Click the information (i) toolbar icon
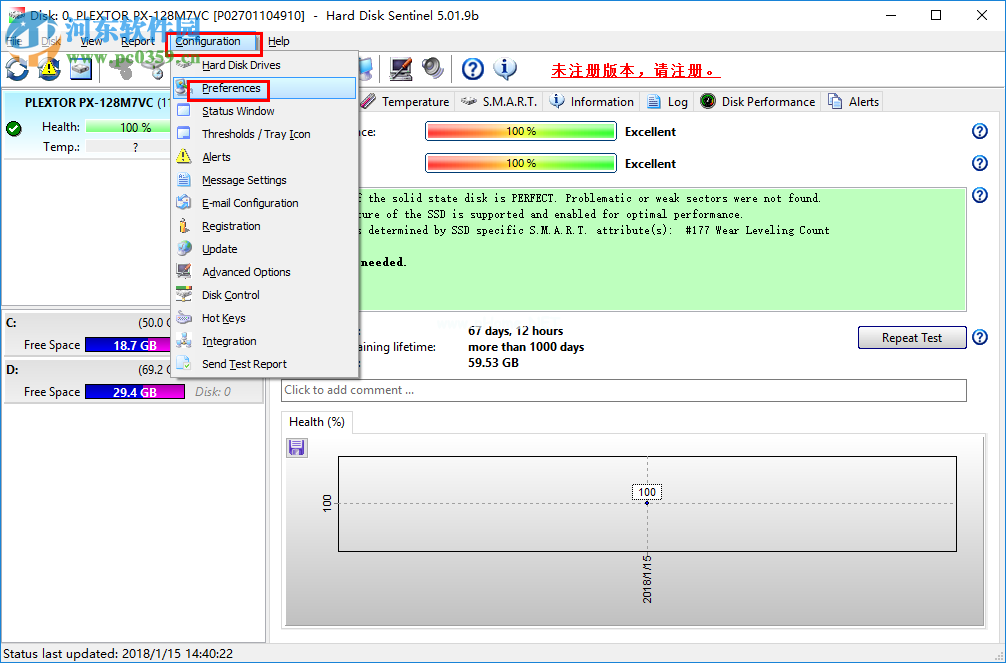The image size is (1006, 663). tap(506, 69)
